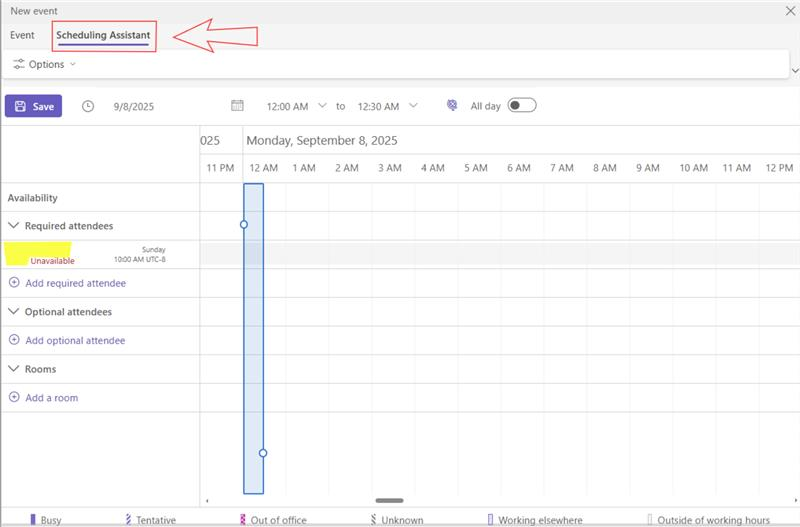Open the Options dropdown menu
Screen dimensions: 800x527
coord(44,64)
